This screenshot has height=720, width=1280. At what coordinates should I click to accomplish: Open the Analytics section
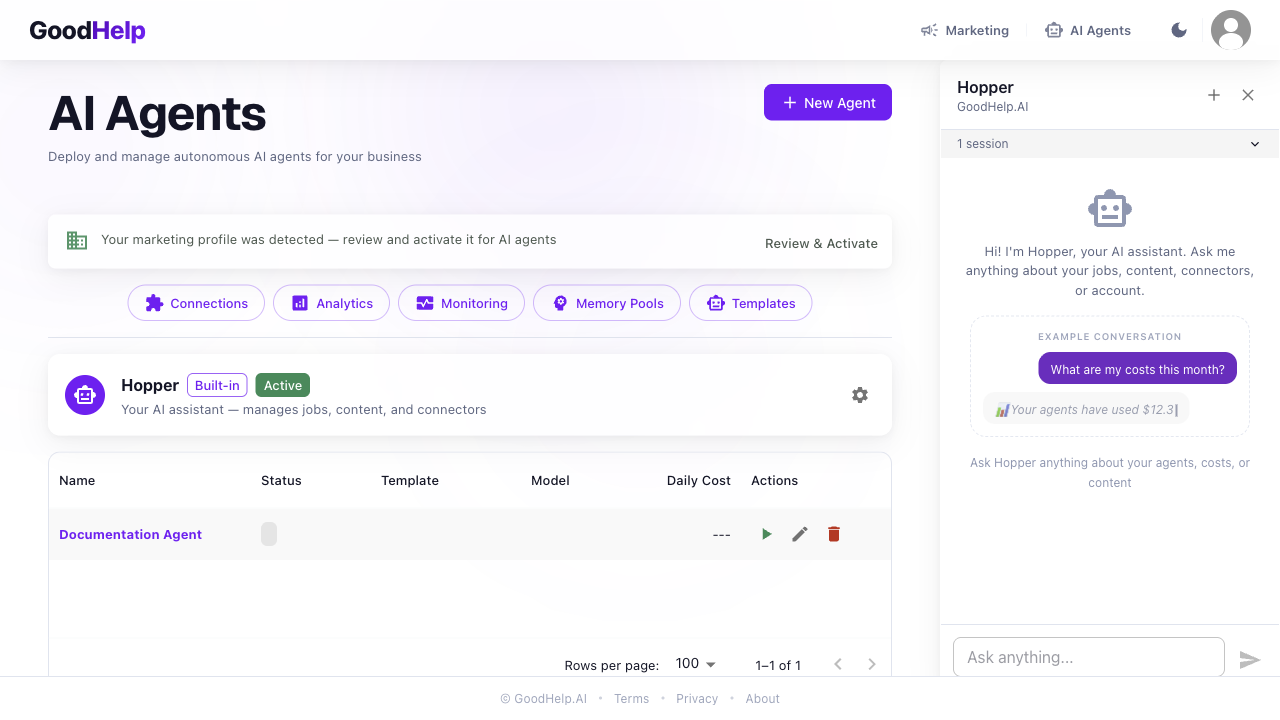tap(332, 303)
